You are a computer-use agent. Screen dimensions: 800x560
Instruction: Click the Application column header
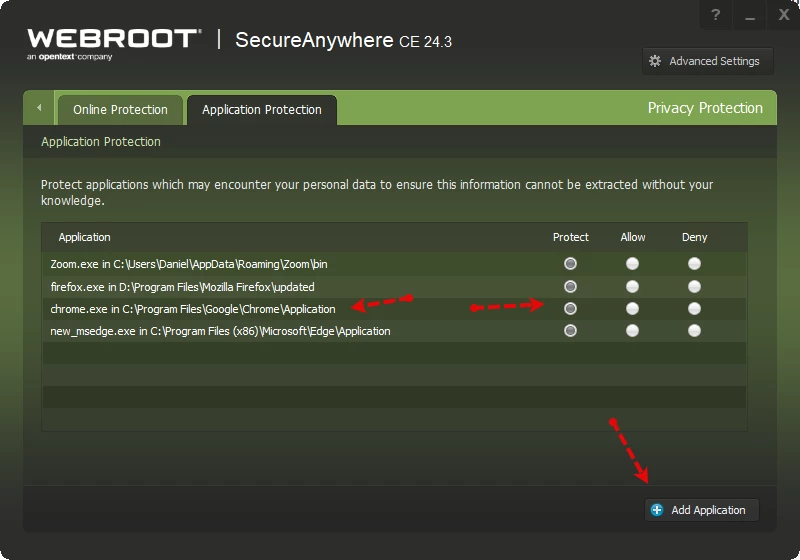(x=84, y=237)
